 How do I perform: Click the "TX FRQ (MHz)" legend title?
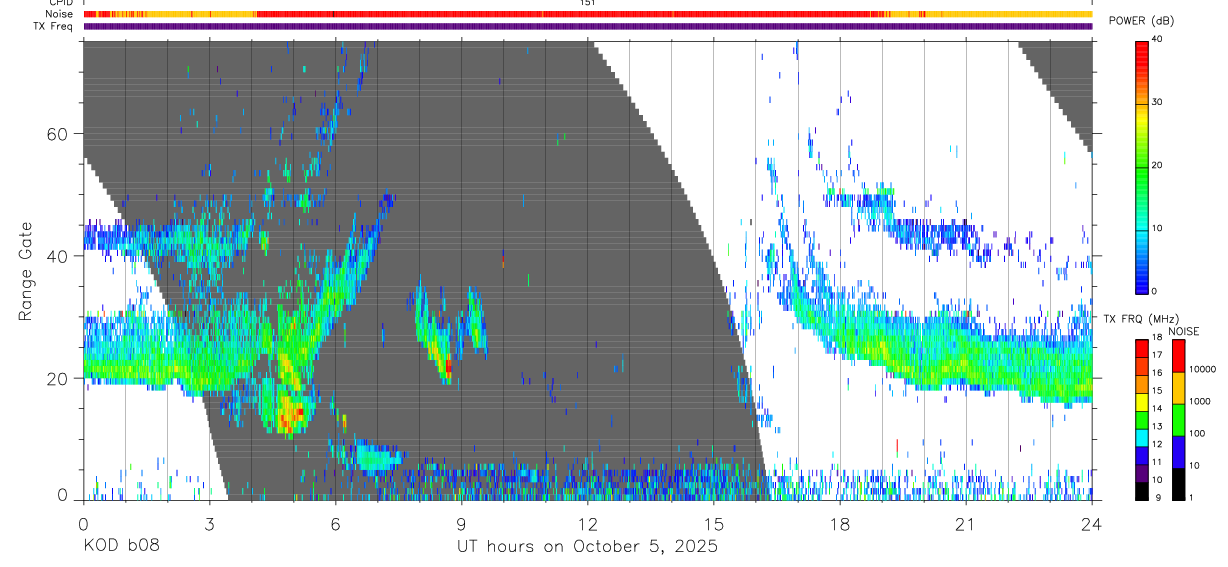(1139, 319)
